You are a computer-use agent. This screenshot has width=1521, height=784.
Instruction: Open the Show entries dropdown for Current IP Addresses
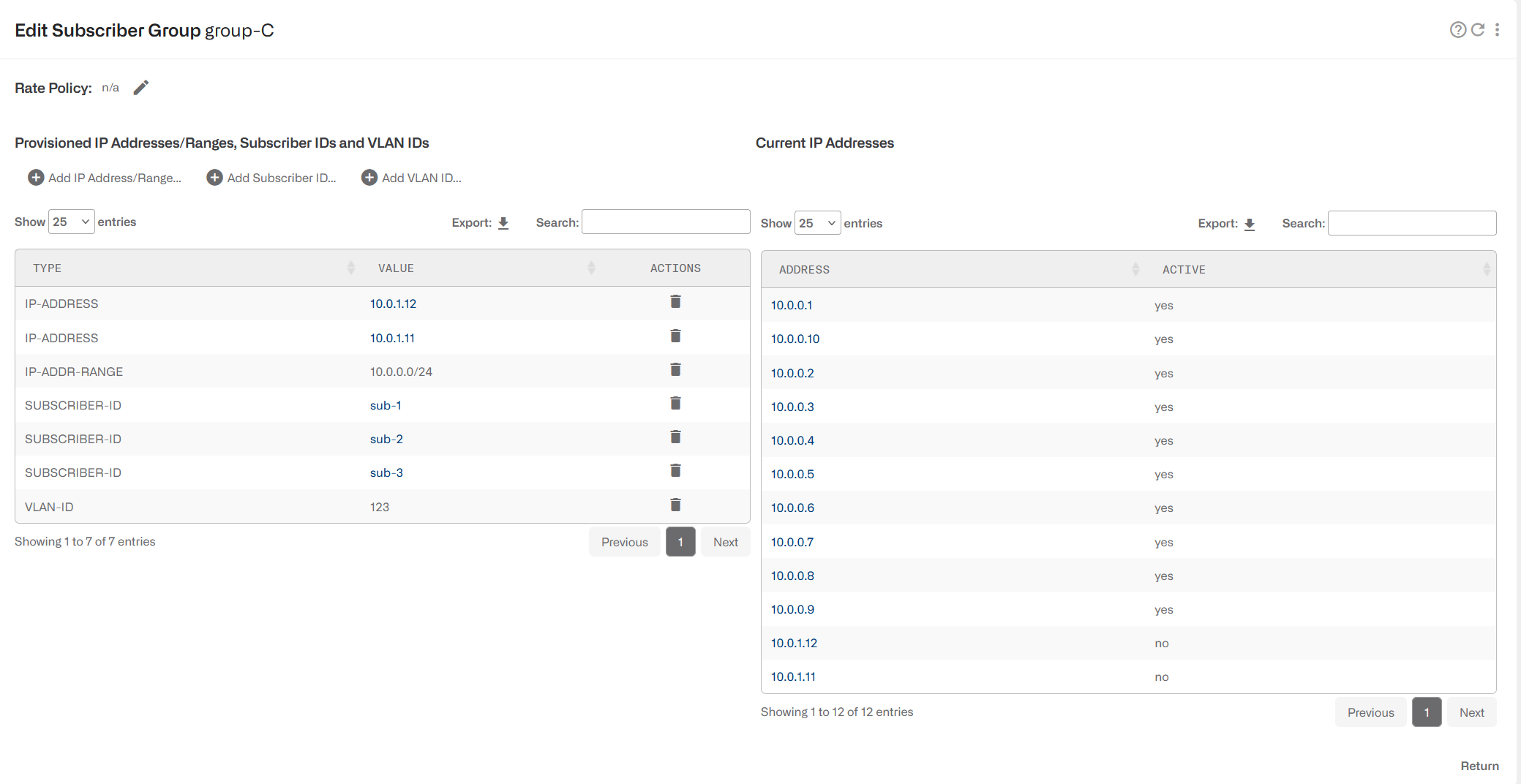[817, 223]
